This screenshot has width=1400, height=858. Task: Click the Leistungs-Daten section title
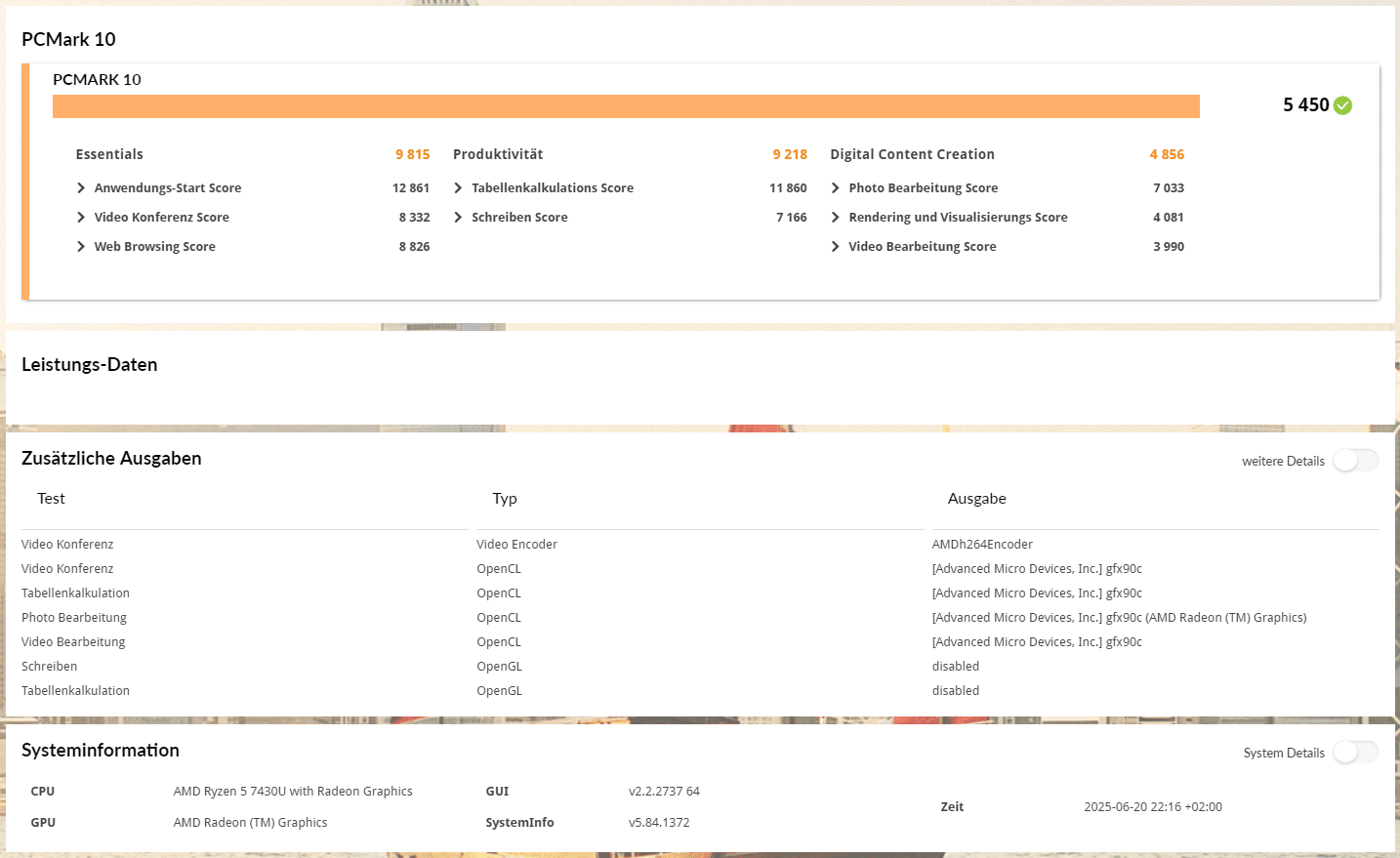90,365
